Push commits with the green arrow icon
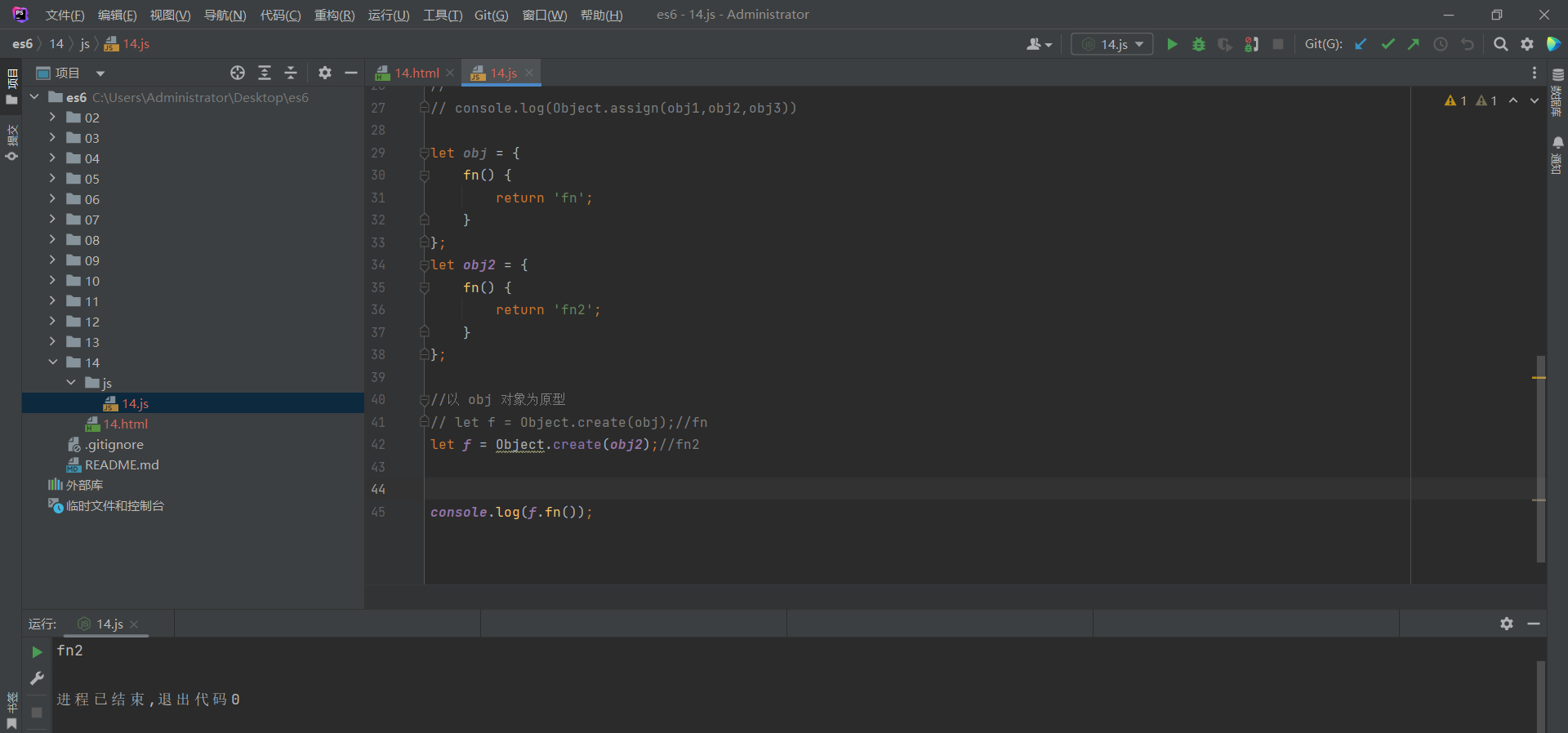 1414,44
